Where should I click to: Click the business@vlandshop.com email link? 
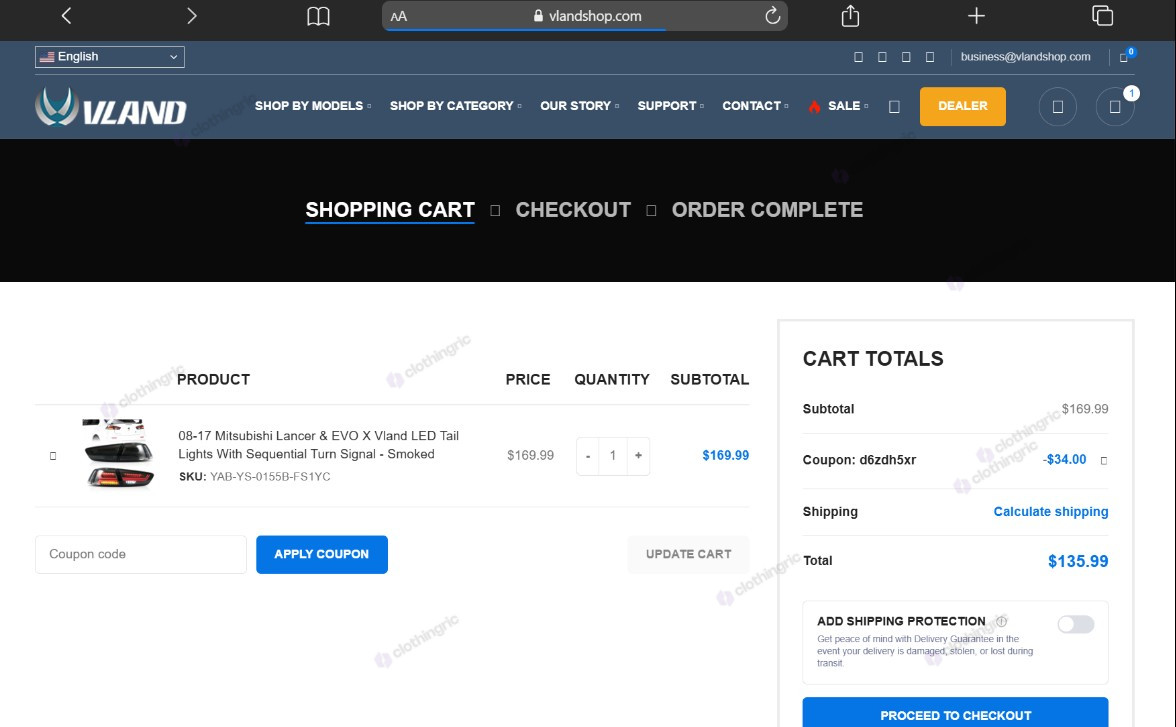pos(1025,57)
